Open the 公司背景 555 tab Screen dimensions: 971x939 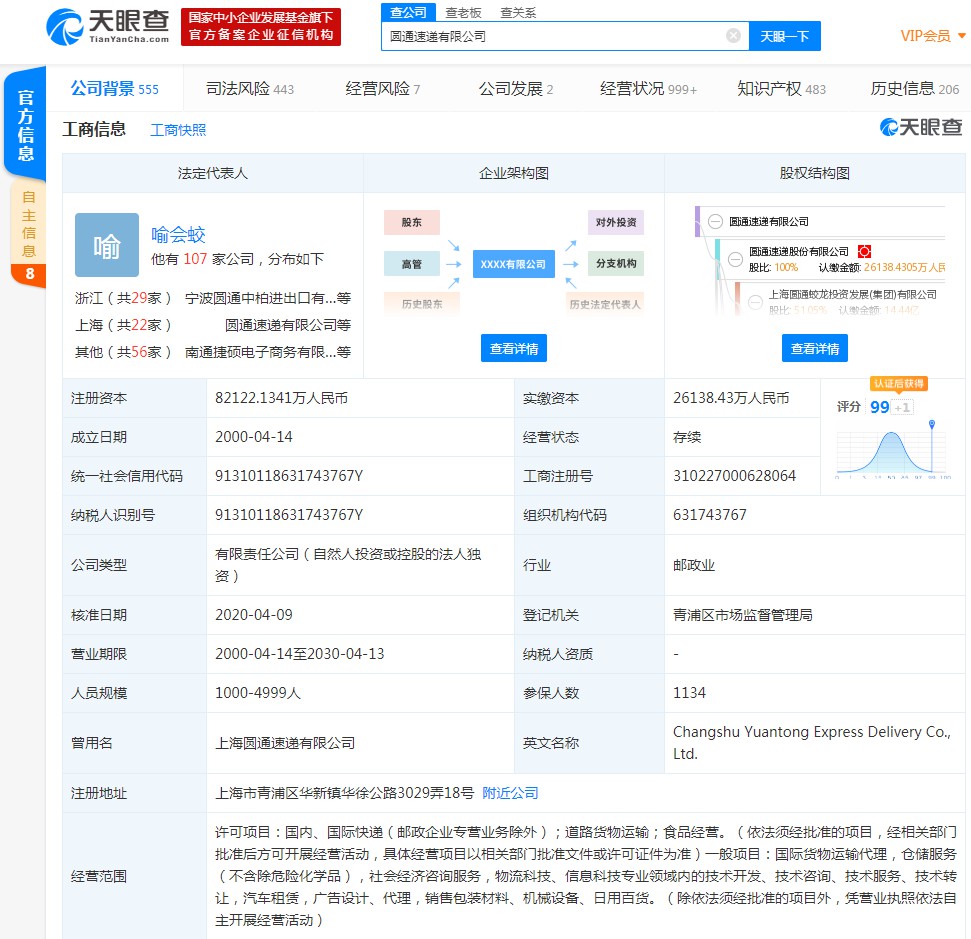[x=115, y=89]
